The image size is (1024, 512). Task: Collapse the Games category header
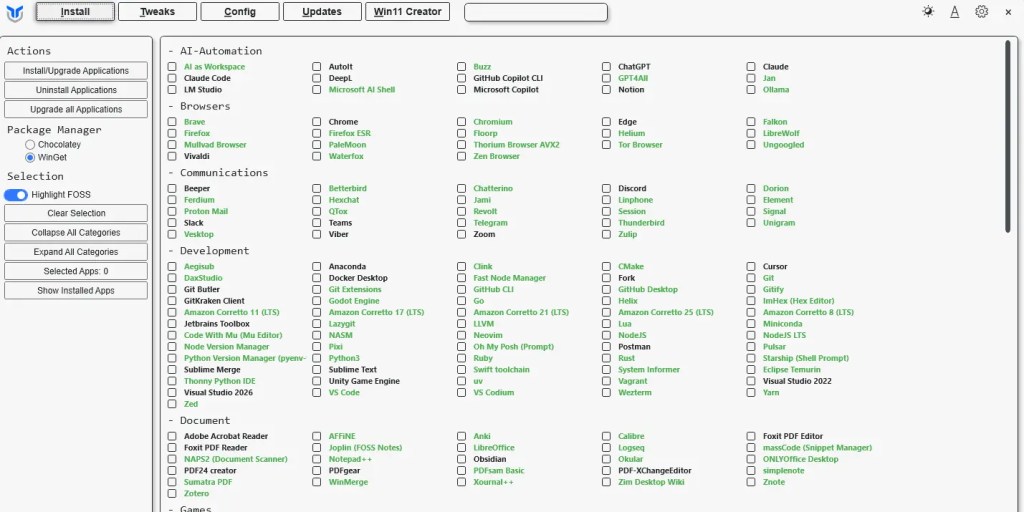pyautogui.click(x=189, y=507)
